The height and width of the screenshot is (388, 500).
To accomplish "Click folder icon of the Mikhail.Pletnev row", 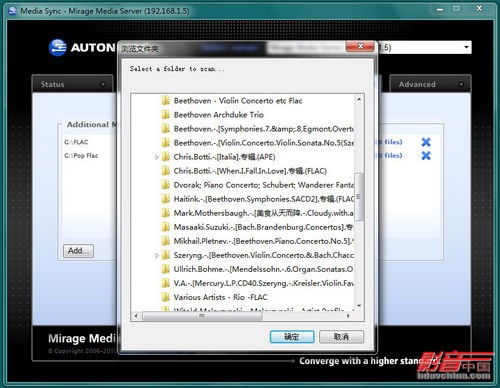I will pyautogui.click(x=166, y=241).
